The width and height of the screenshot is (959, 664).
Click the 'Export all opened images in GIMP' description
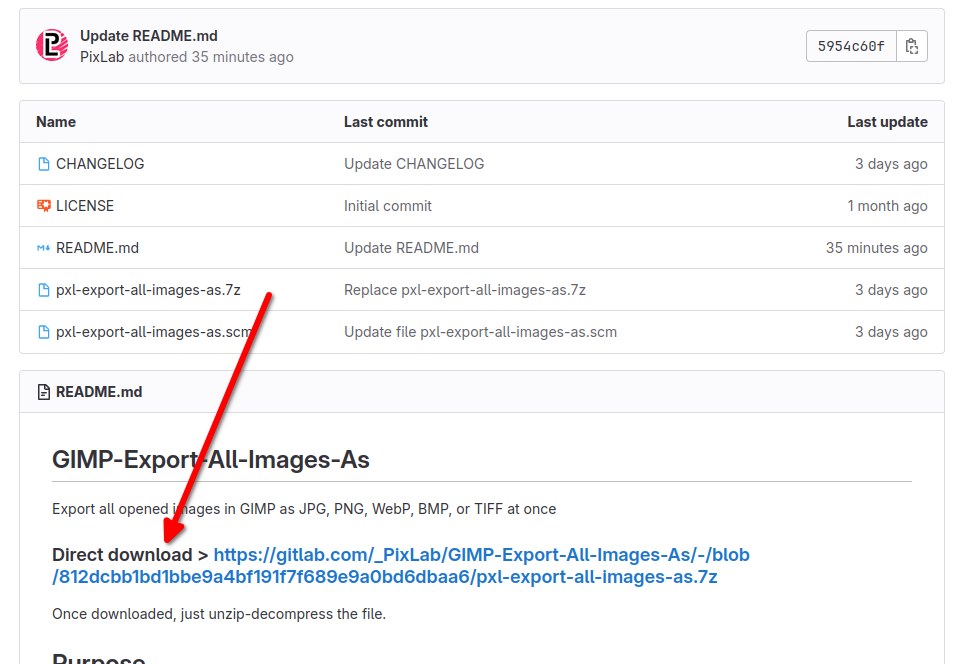tap(304, 509)
